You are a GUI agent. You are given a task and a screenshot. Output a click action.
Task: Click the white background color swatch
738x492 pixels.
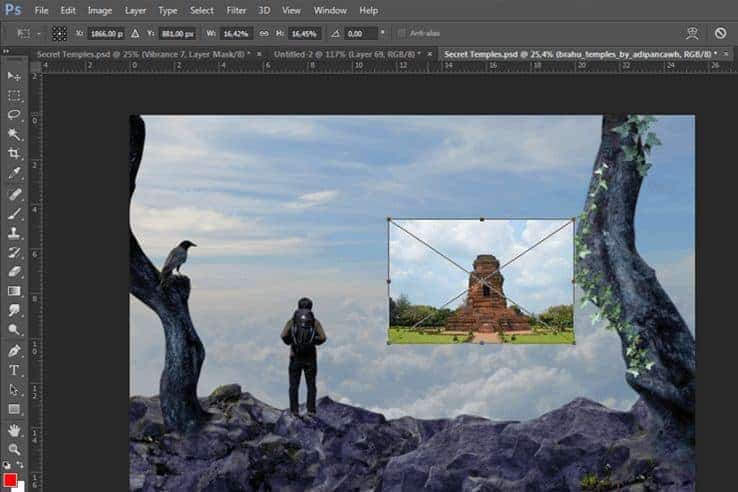21,487
